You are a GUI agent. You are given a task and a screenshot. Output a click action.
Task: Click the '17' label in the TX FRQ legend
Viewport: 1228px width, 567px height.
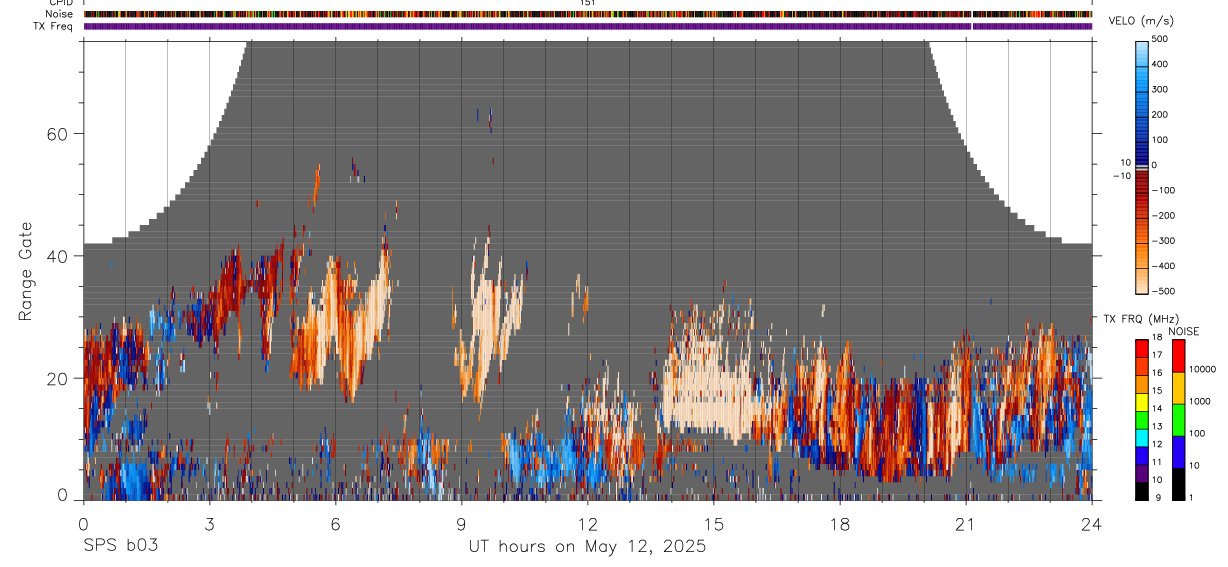pos(1158,356)
